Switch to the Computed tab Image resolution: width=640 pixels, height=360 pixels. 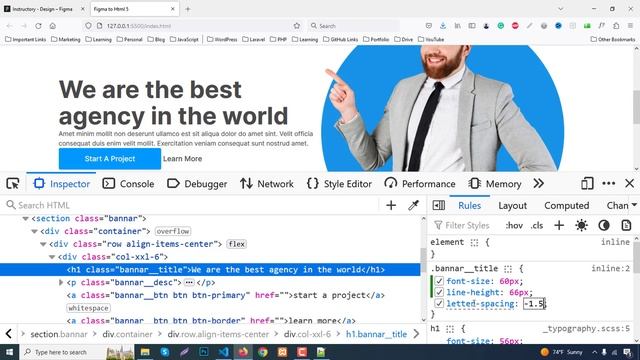pos(567,205)
